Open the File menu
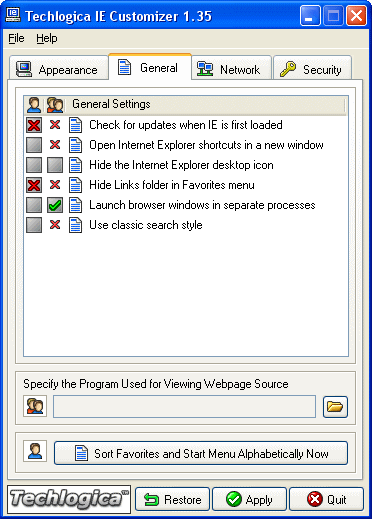Viewport: 372px width, 519px height. (16, 38)
